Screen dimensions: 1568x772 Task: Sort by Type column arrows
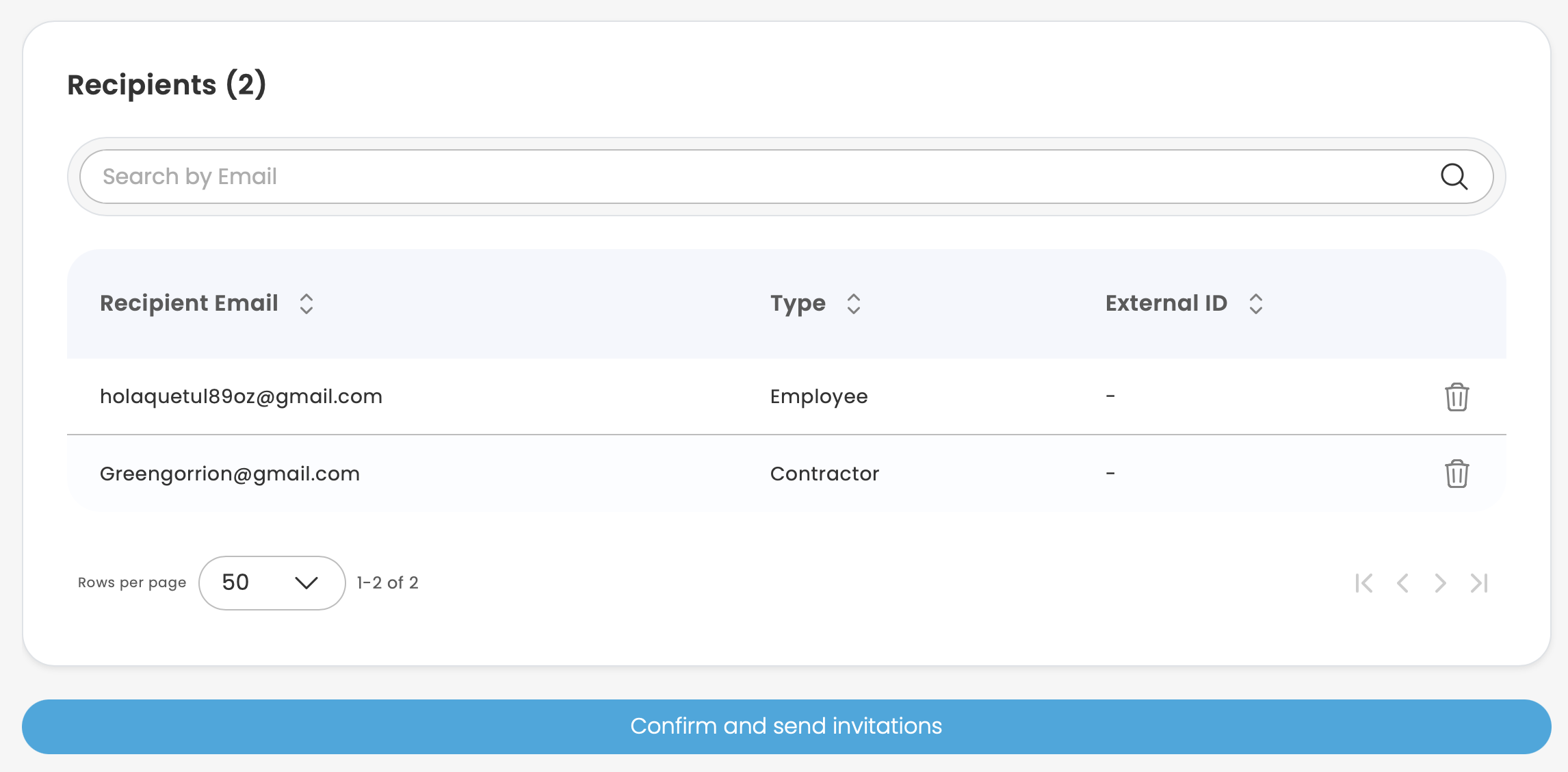point(853,304)
